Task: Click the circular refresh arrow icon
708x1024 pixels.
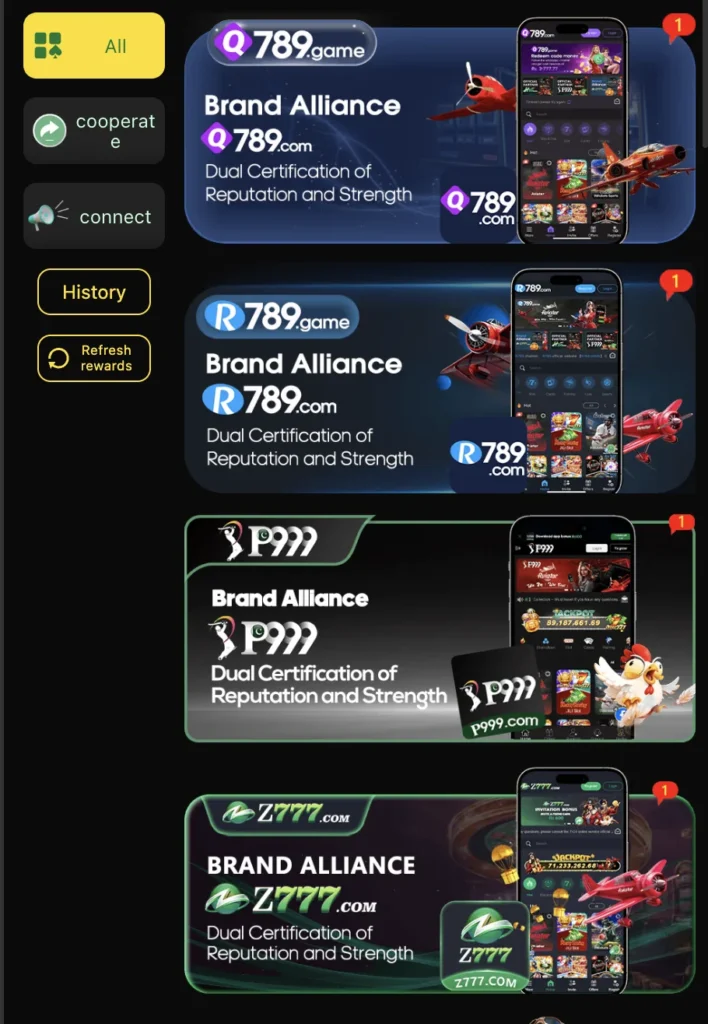Action: [59, 358]
